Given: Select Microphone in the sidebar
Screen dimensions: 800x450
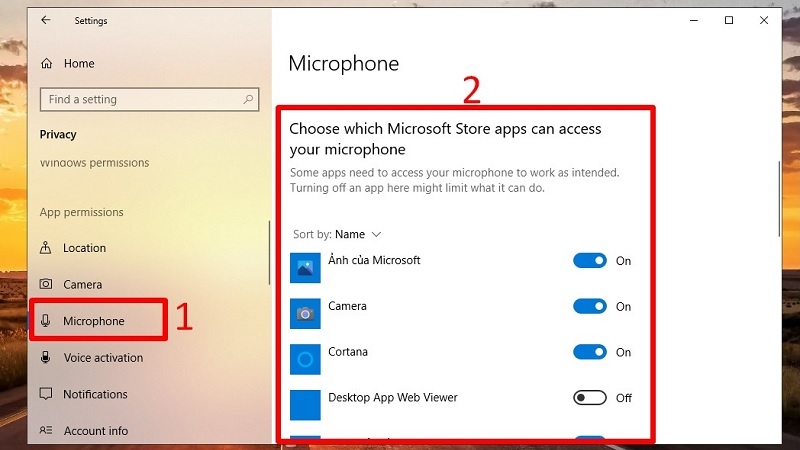Looking at the screenshot, I should pyautogui.click(x=93, y=321).
